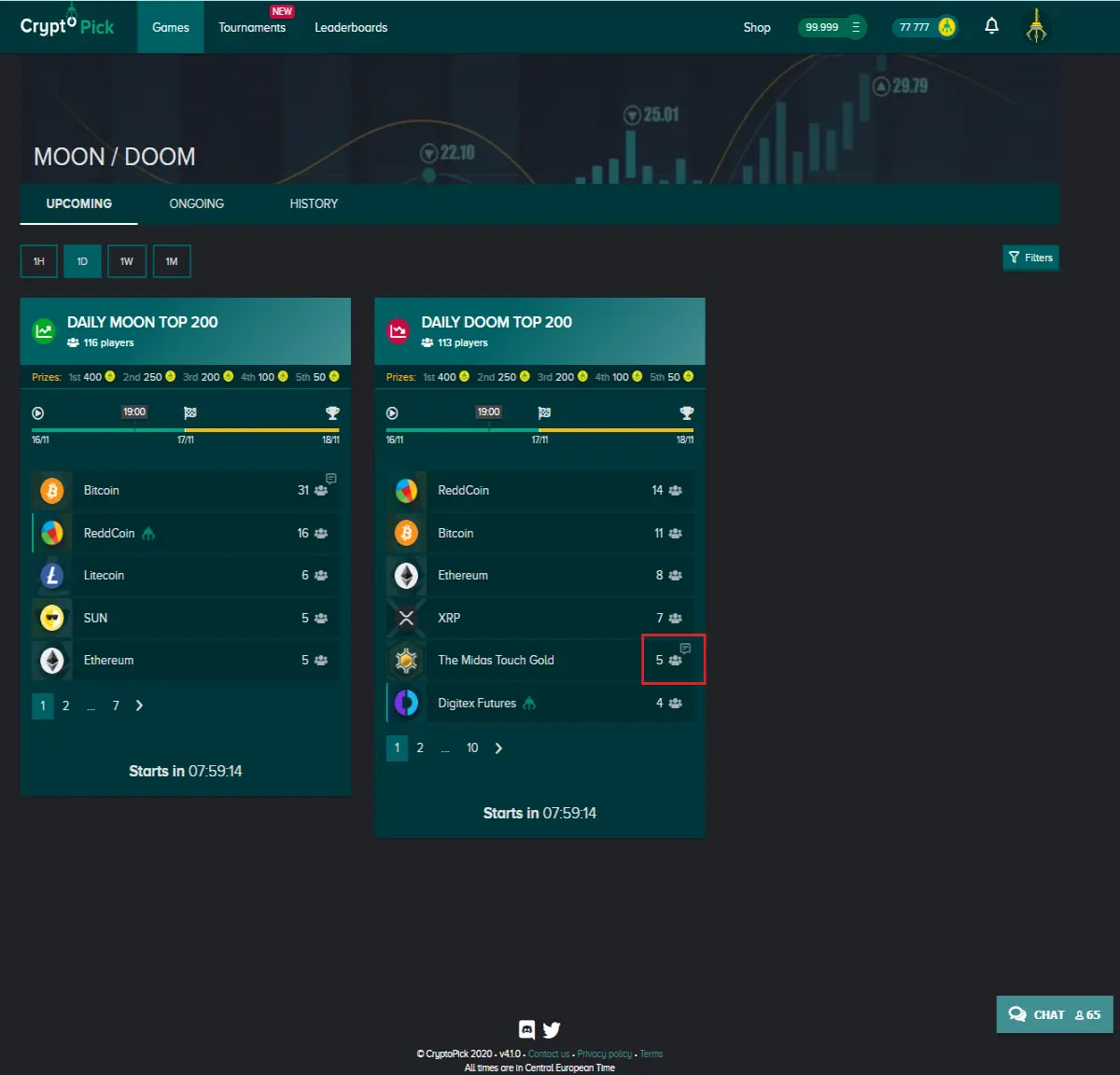This screenshot has width=1120, height=1075.
Task: Click the Ethereum icon in Daily Moon
Action: click(x=51, y=661)
